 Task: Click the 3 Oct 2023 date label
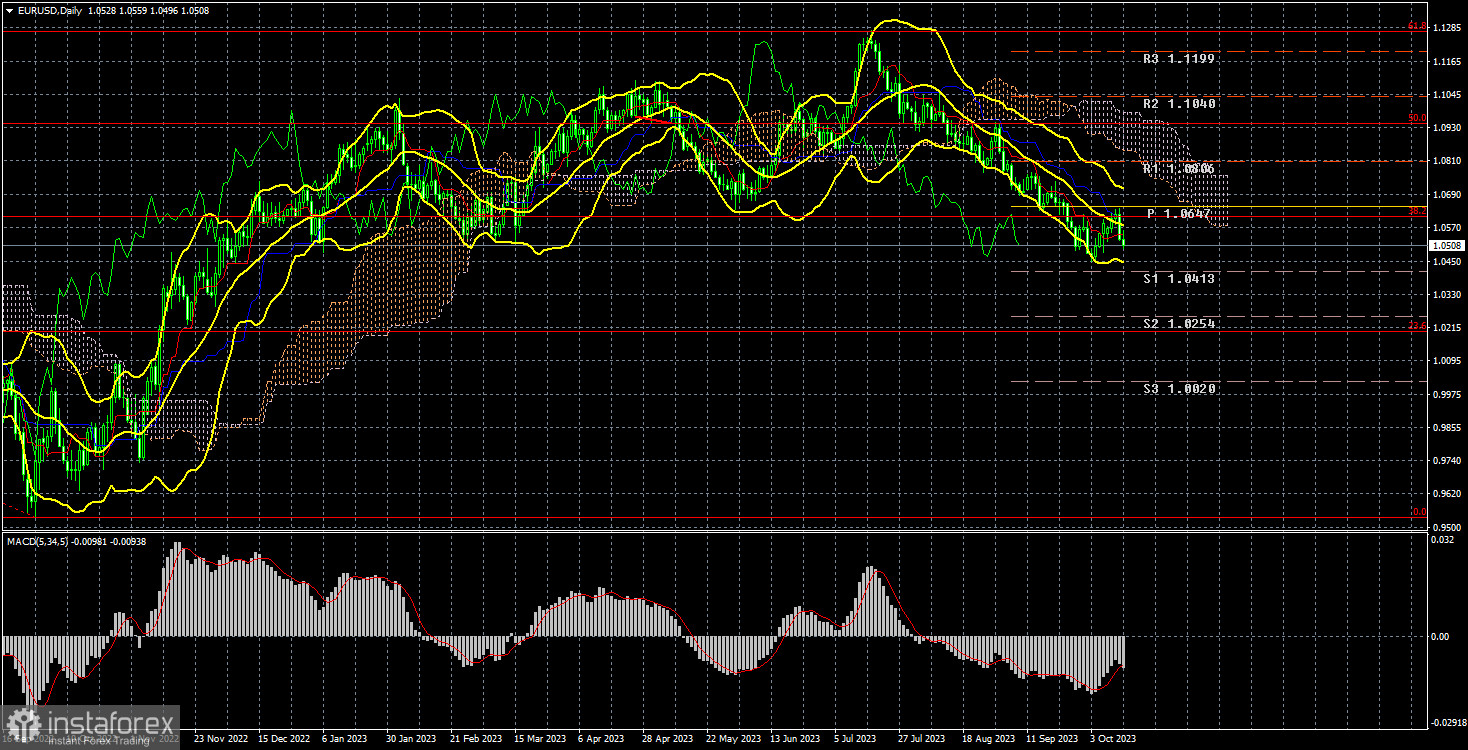(x=1114, y=739)
